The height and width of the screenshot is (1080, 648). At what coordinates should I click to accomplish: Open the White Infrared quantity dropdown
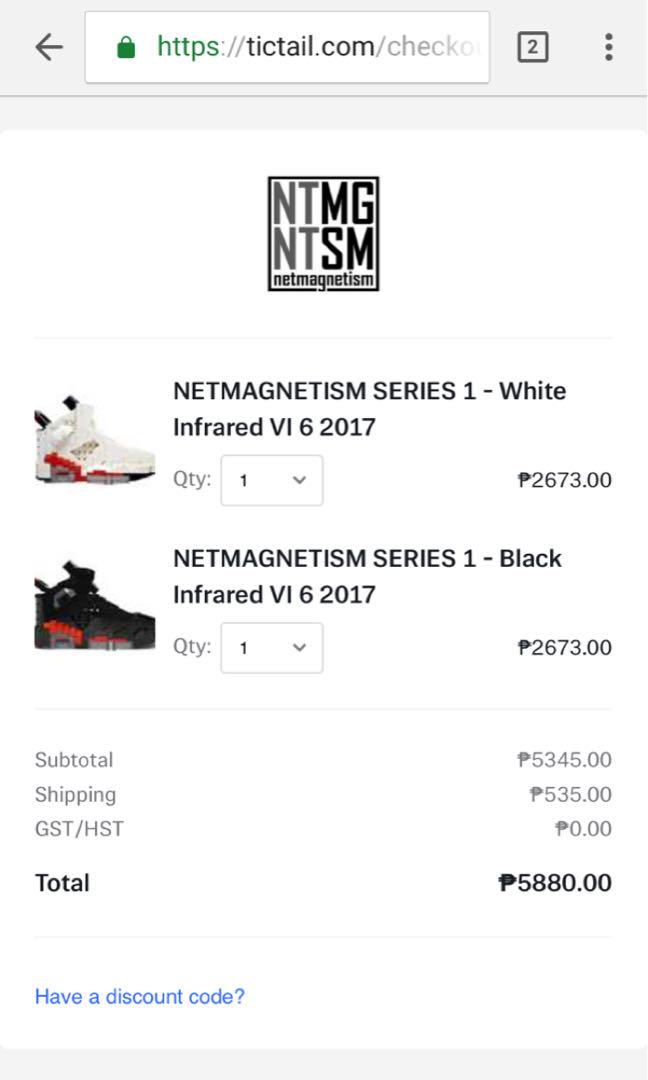click(272, 480)
